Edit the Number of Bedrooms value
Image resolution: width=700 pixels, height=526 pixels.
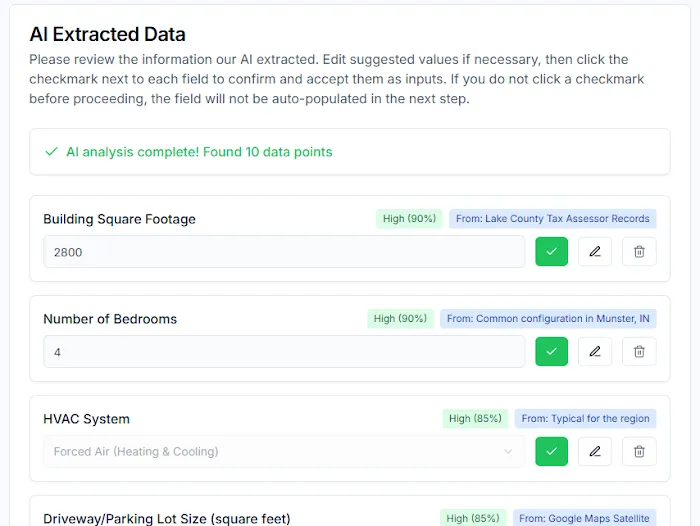pyautogui.click(x=595, y=351)
